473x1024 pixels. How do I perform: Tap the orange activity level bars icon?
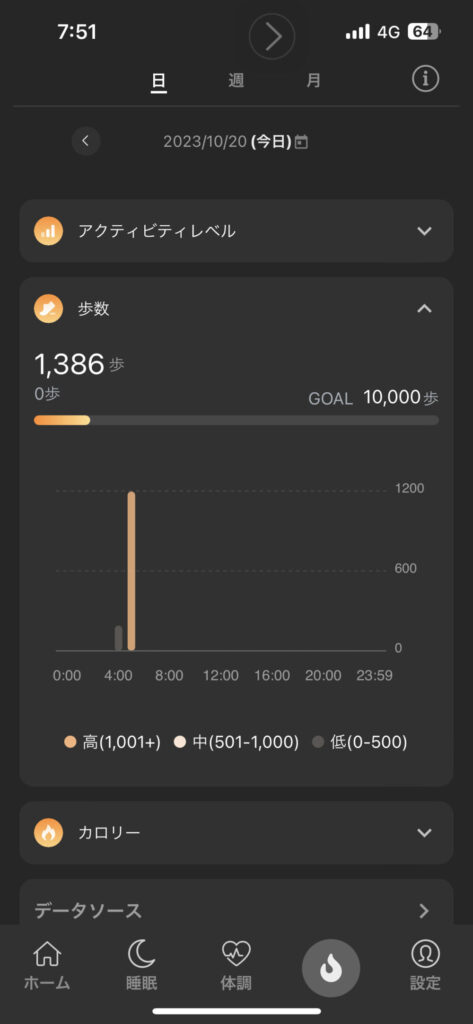pyautogui.click(x=48, y=231)
